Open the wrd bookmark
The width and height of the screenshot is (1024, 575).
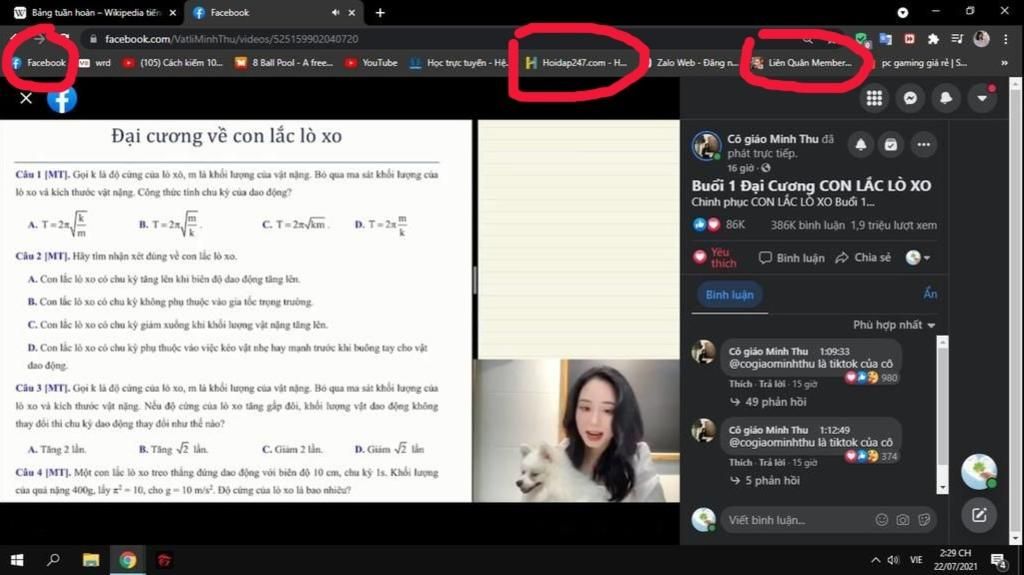[95, 63]
